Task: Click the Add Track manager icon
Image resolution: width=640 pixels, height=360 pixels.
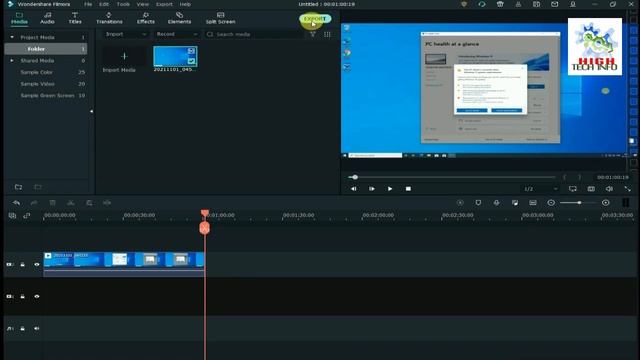Action: point(12,216)
